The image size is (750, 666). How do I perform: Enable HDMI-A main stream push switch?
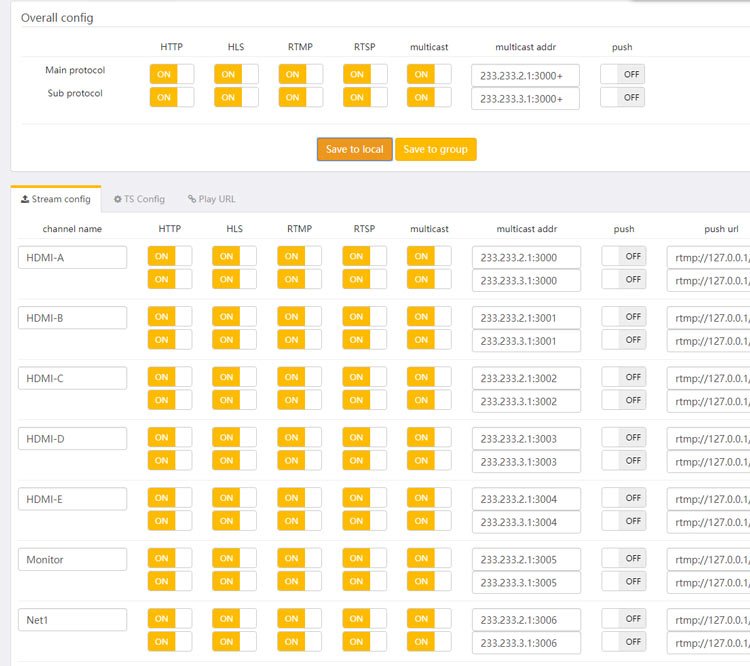[x=624, y=256]
